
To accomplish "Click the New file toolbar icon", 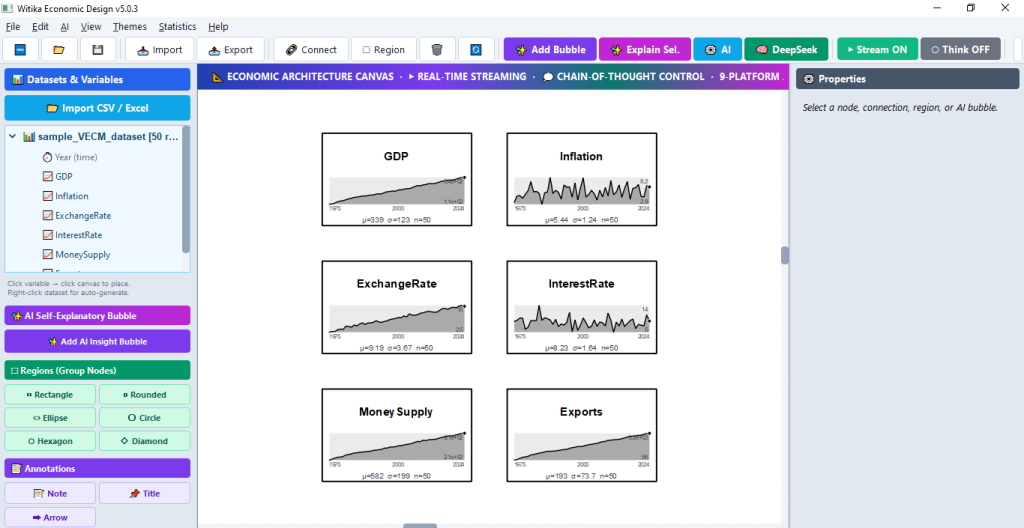I will tap(20, 50).
